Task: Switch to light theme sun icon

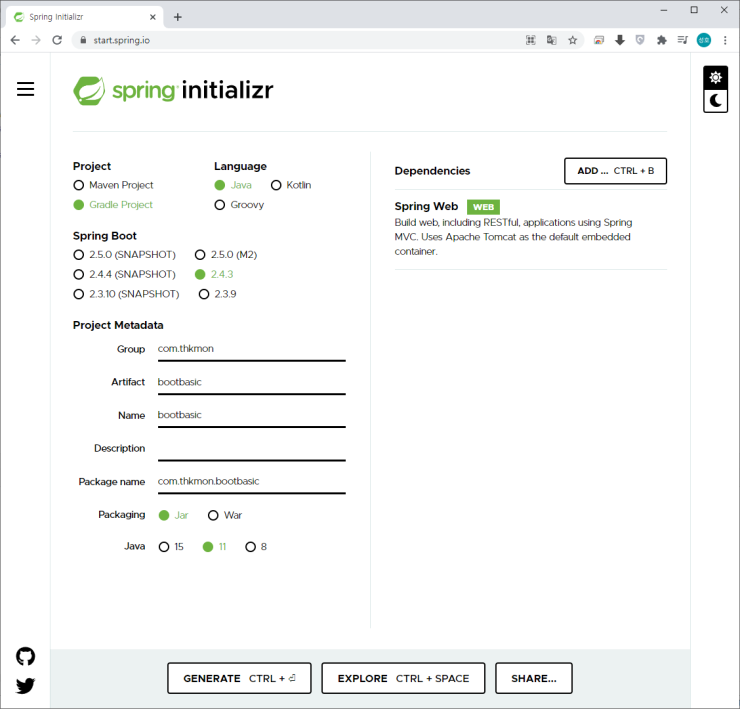Action: click(715, 78)
